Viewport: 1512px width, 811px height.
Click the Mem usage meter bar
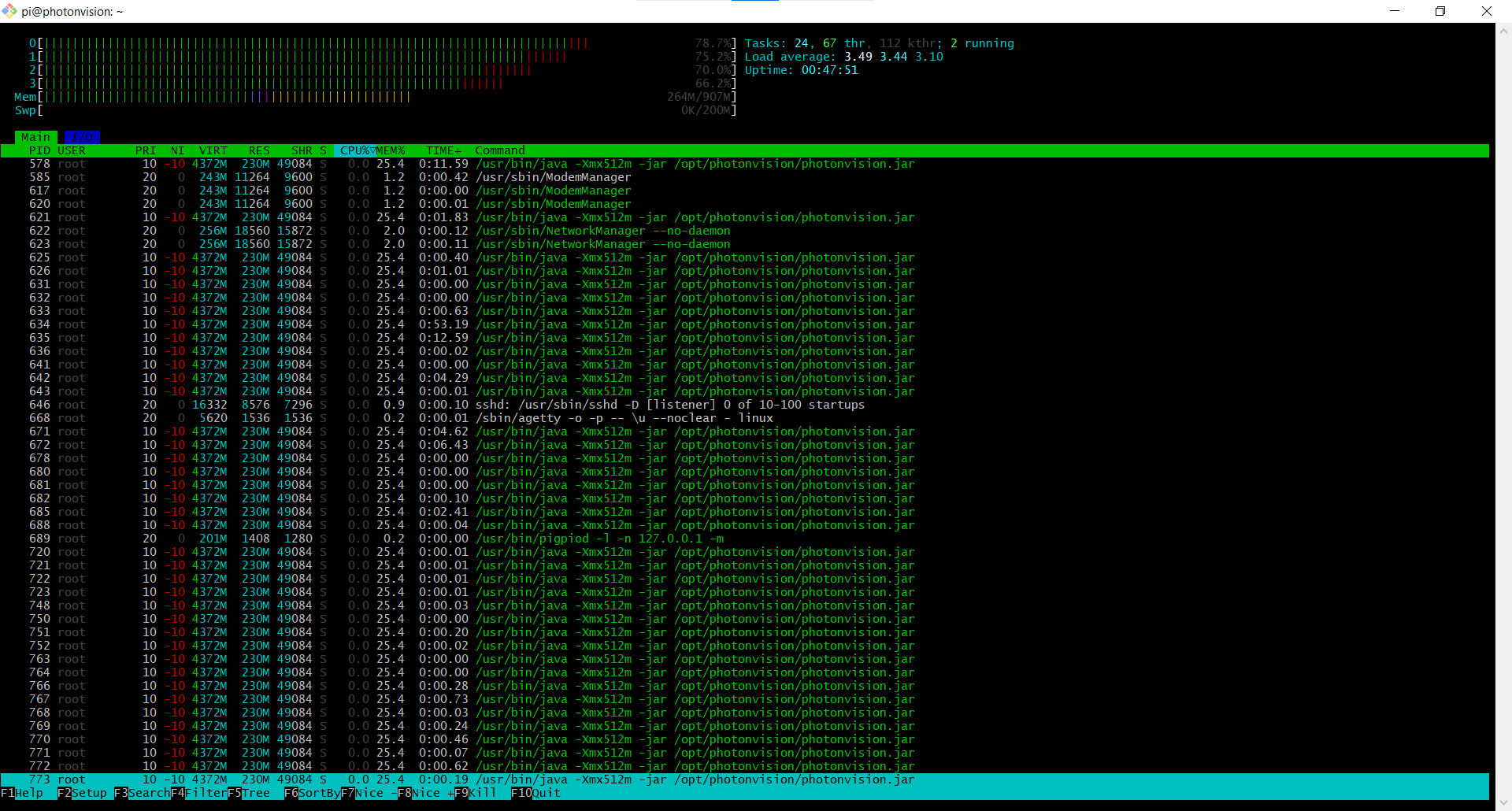tap(376, 97)
